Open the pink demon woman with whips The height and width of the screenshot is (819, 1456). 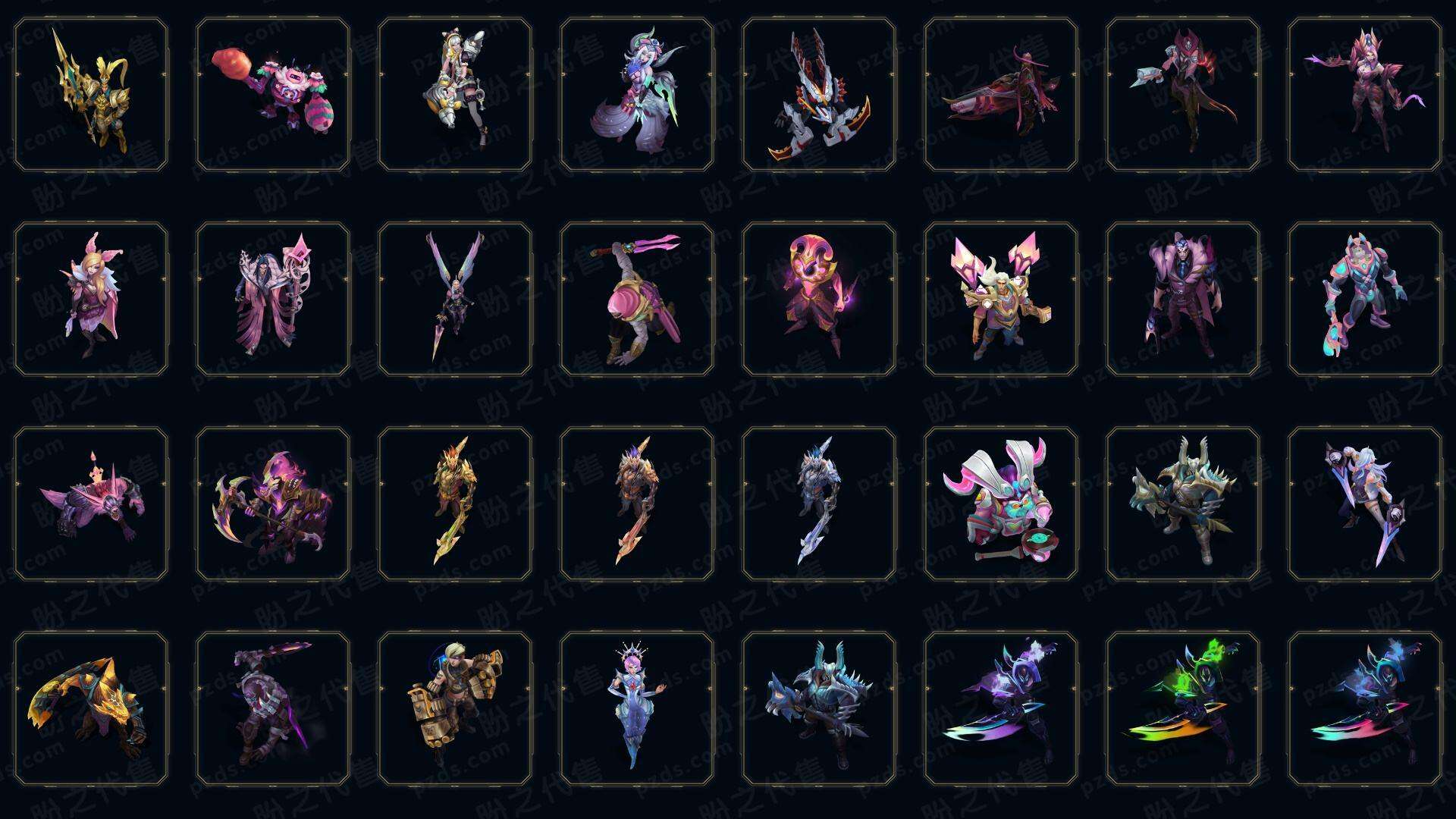1365,94
